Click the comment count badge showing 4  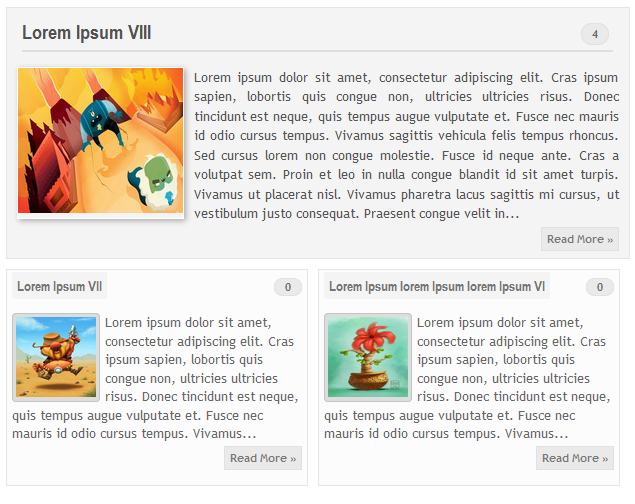coord(595,34)
